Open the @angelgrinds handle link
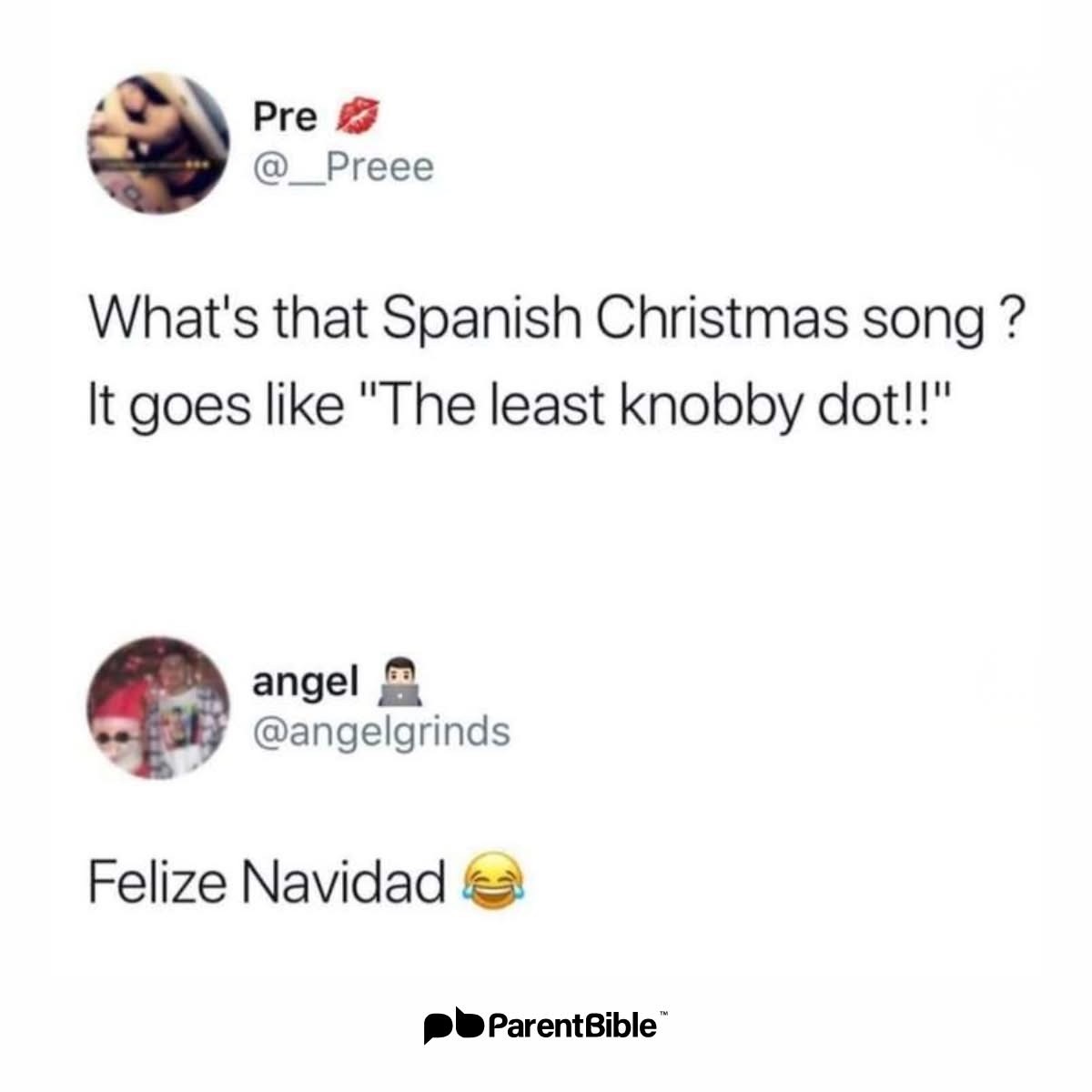1092x1092 pixels. 381,733
